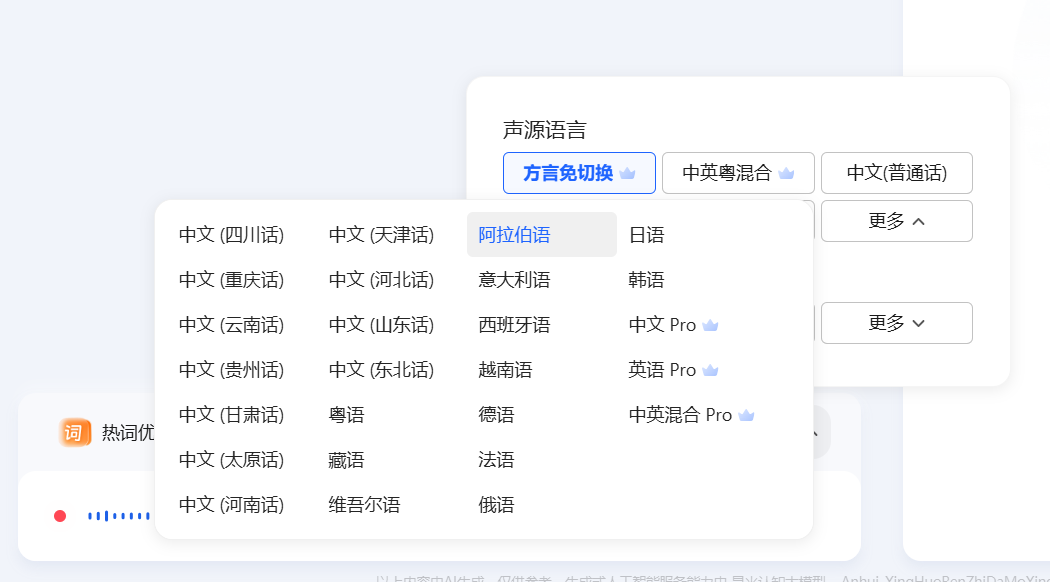Choose 日语 from language list
Screen dimensions: 1050x582
tap(646, 235)
